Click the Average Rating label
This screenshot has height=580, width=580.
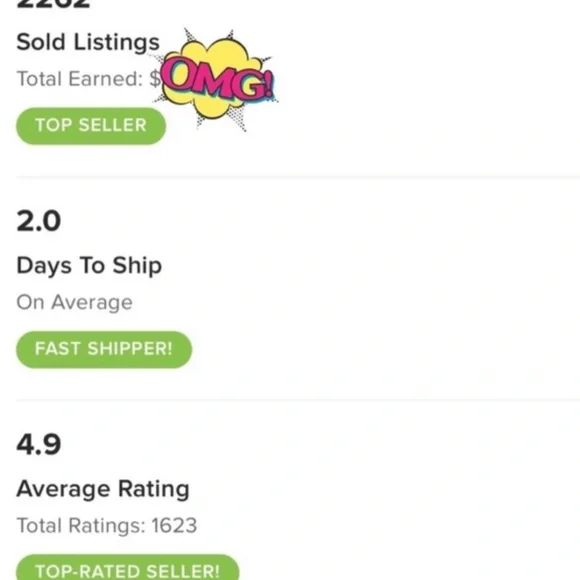coord(103,489)
